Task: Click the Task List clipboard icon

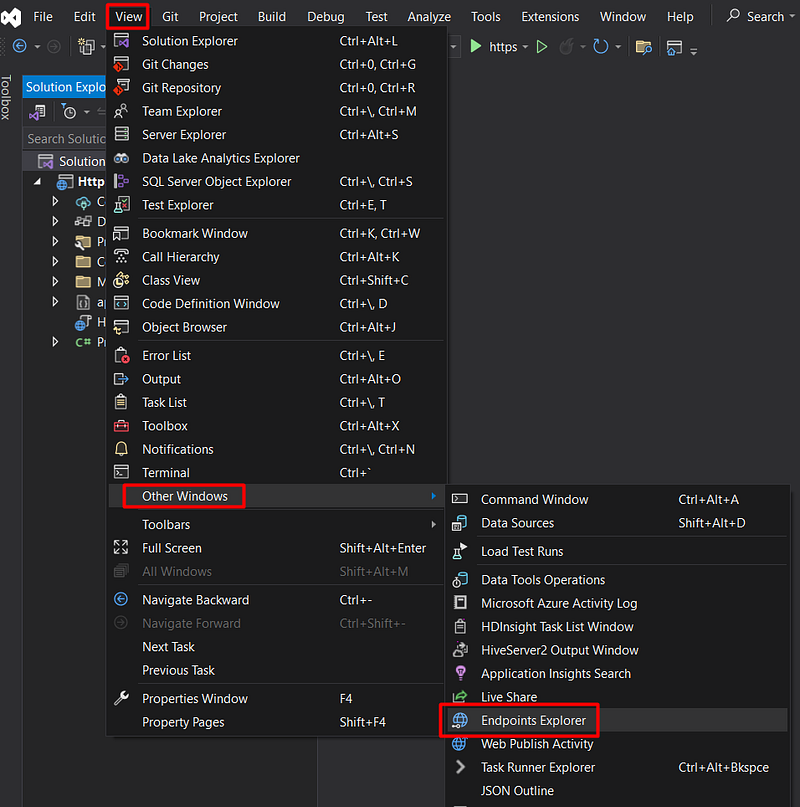Action: 121,402
